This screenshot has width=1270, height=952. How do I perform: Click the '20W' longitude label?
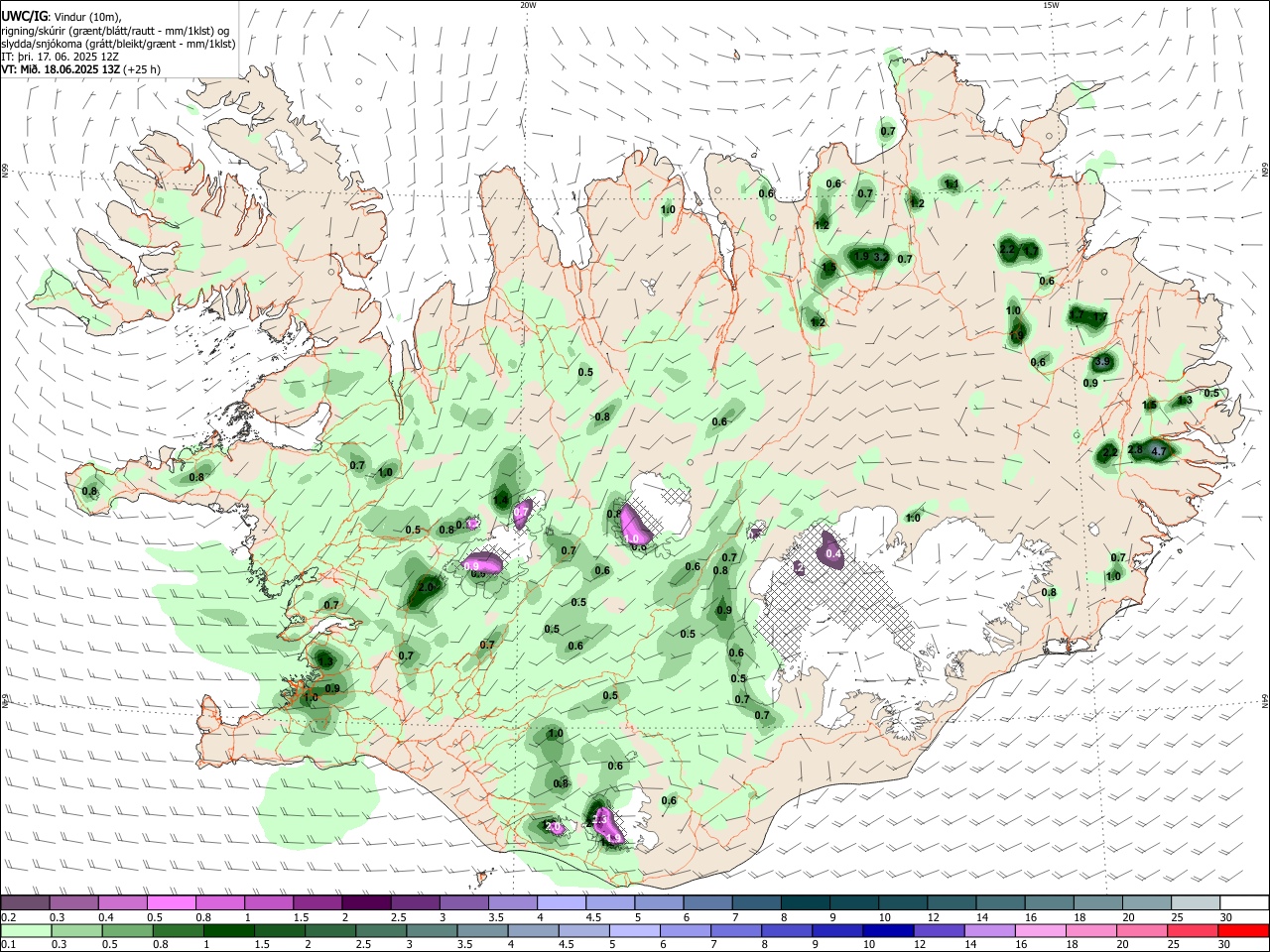[528, 4]
